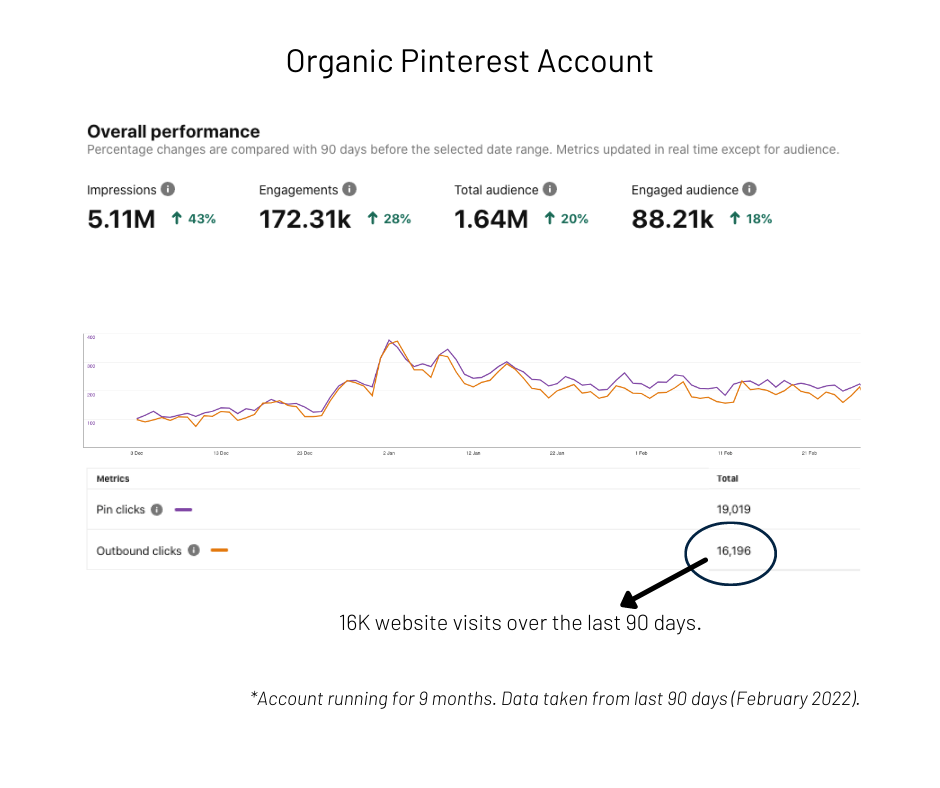Click the Pin clicks info icon
Viewport: 940px width, 788px height.
(x=156, y=510)
